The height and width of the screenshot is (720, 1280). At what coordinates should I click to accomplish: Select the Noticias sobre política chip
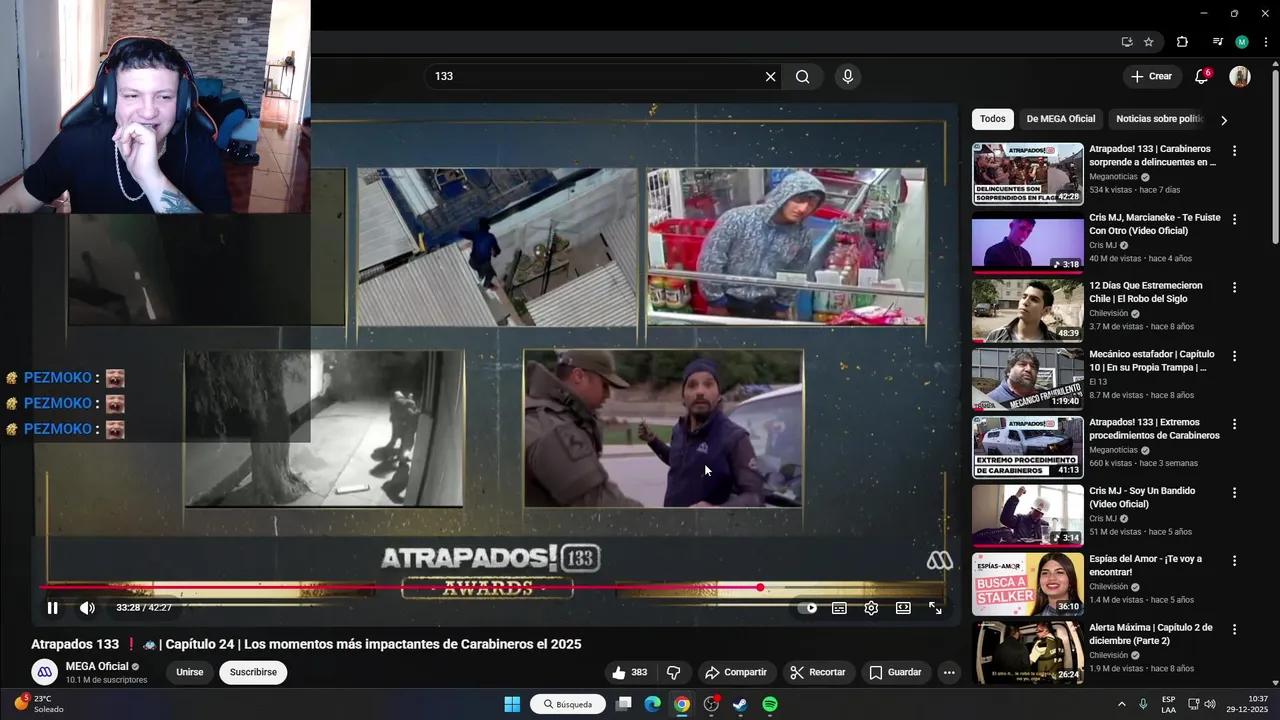click(1160, 119)
